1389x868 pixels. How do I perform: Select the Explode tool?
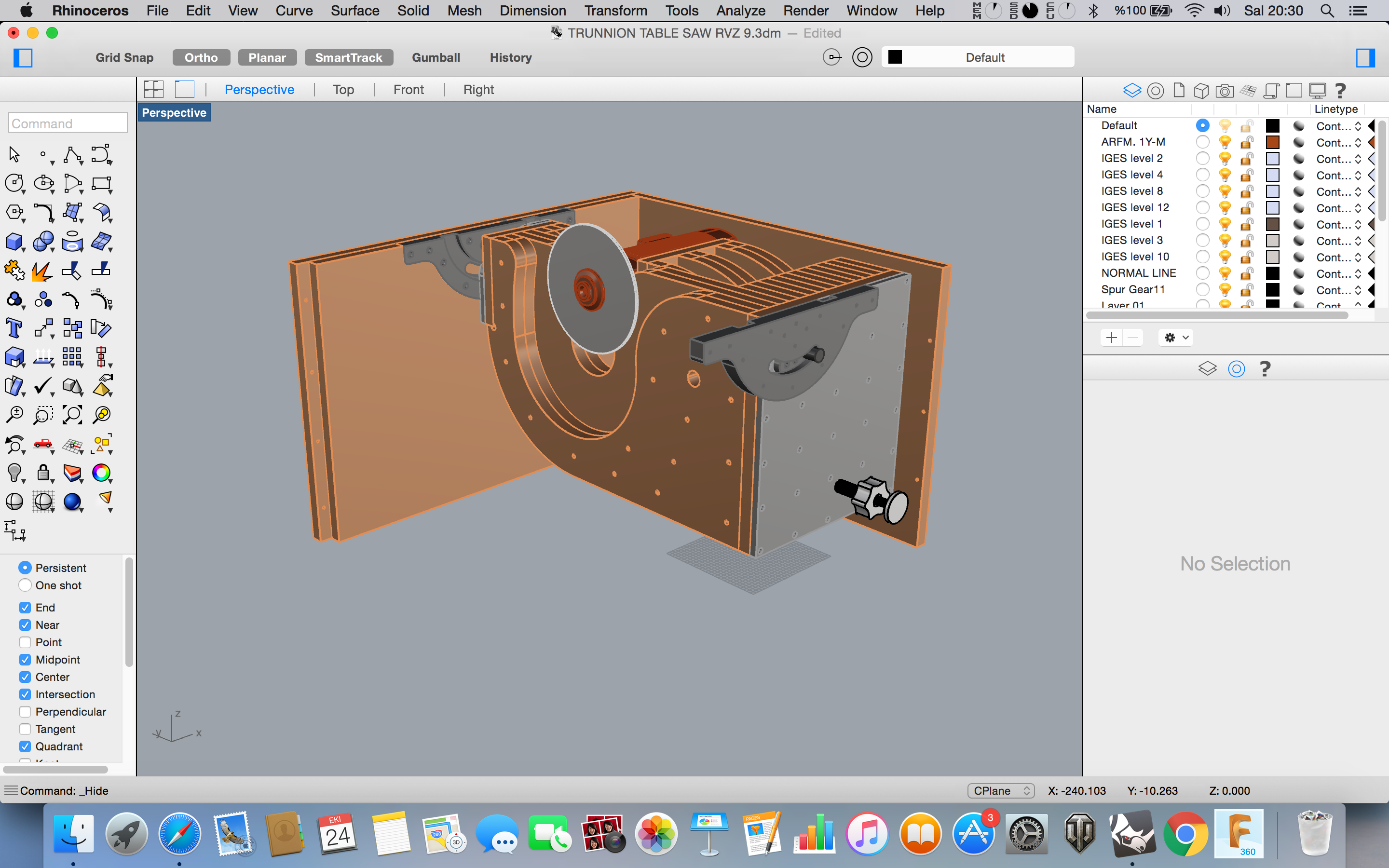click(42, 271)
